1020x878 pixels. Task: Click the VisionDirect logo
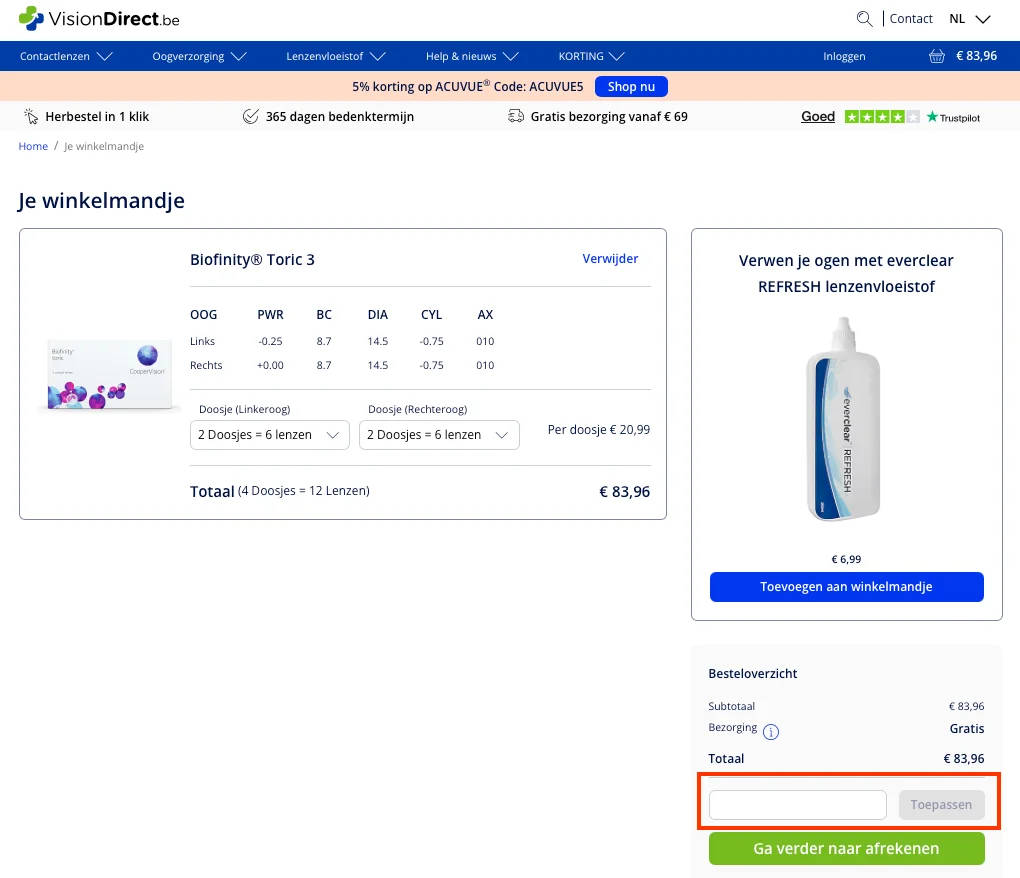[x=99, y=18]
